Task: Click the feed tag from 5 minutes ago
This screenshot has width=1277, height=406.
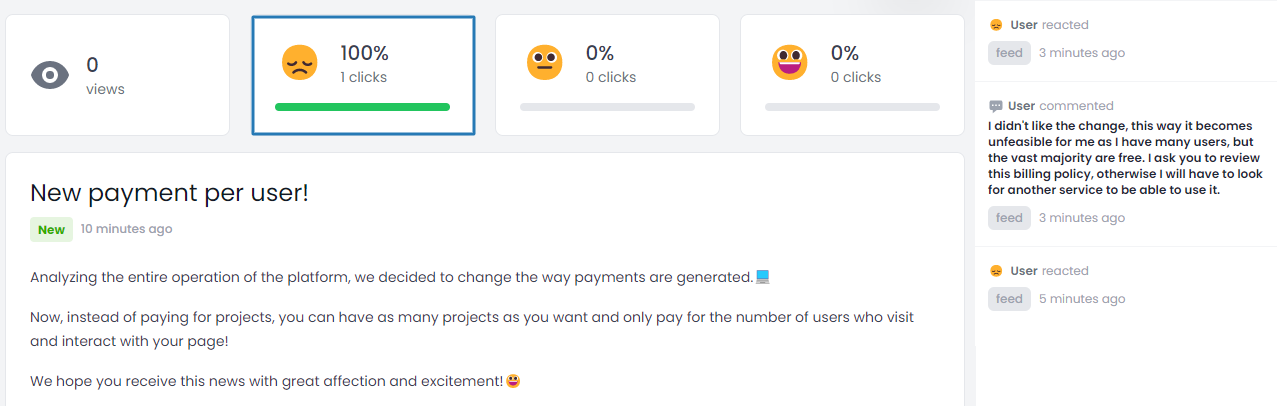Action: (x=1009, y=299)
